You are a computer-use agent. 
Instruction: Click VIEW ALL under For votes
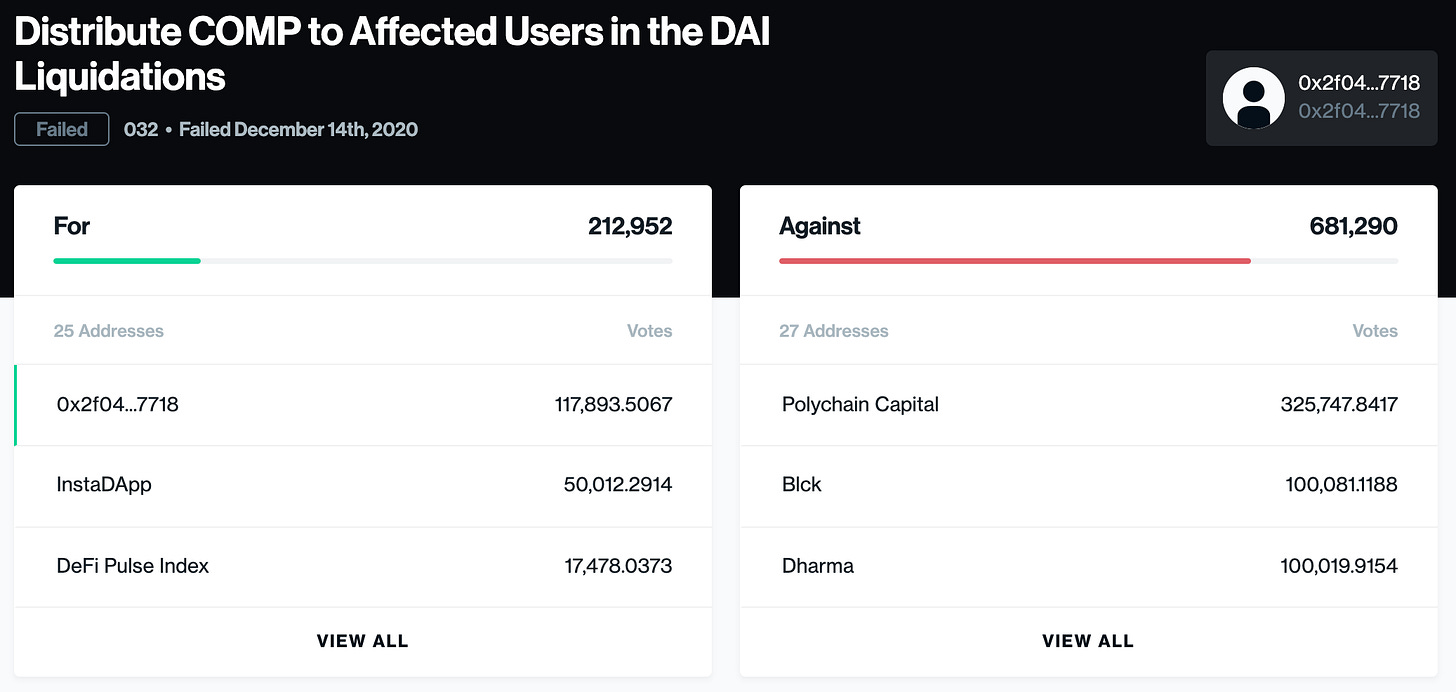click(x=363, y=641)
